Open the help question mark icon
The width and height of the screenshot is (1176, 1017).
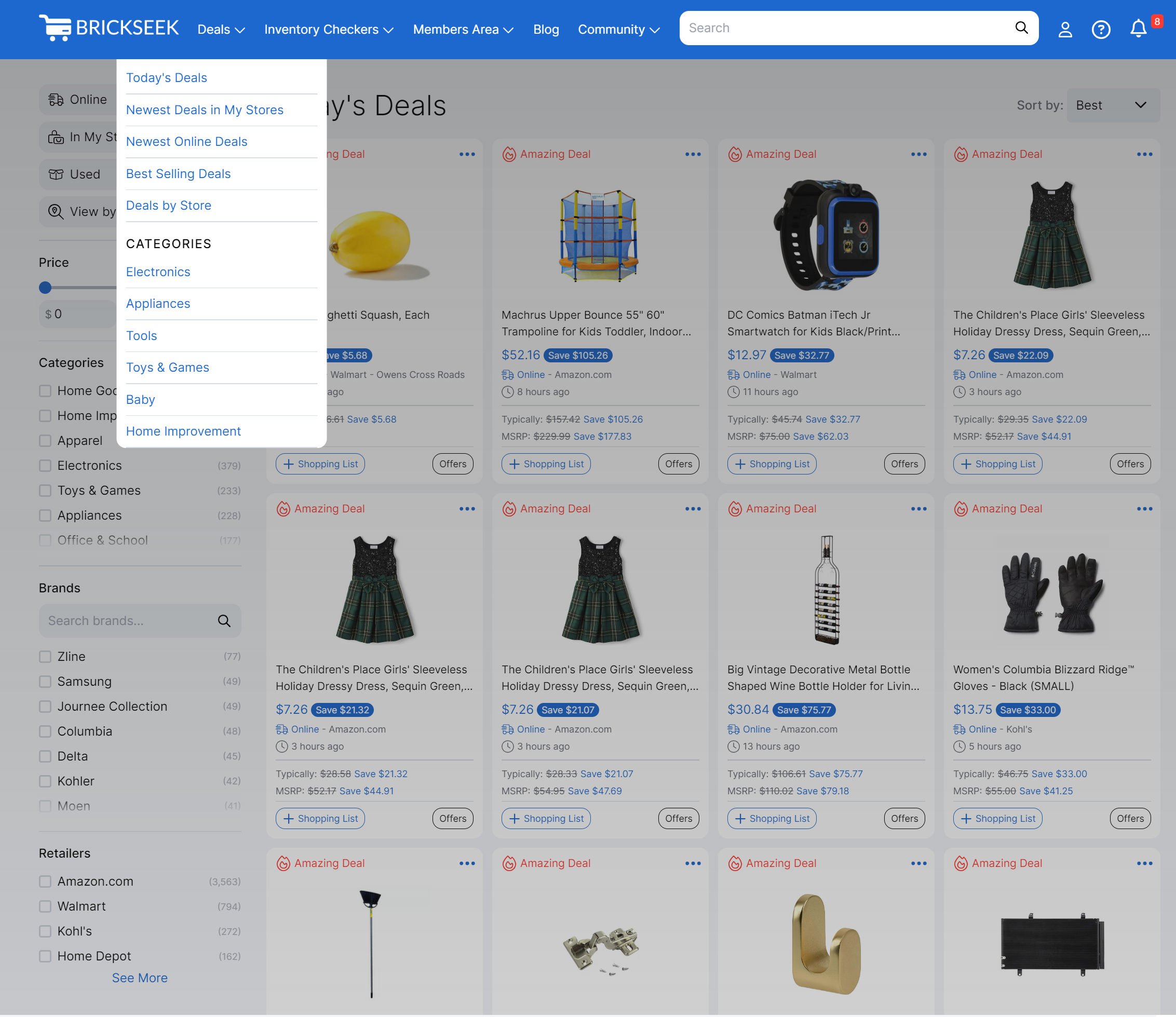(1101, 29)
